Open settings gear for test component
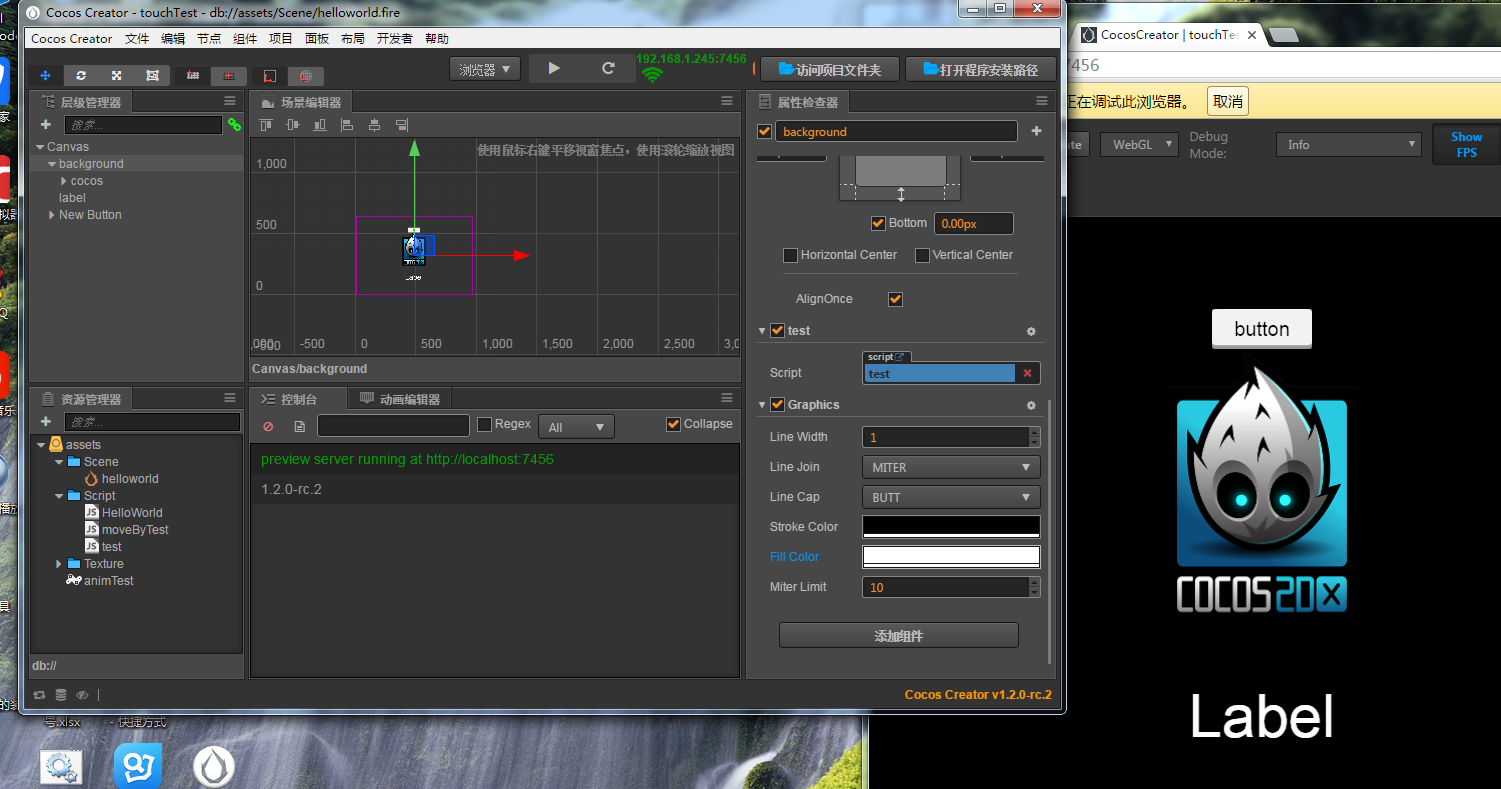This screenshot has height=789, width=1501. 1031,331
